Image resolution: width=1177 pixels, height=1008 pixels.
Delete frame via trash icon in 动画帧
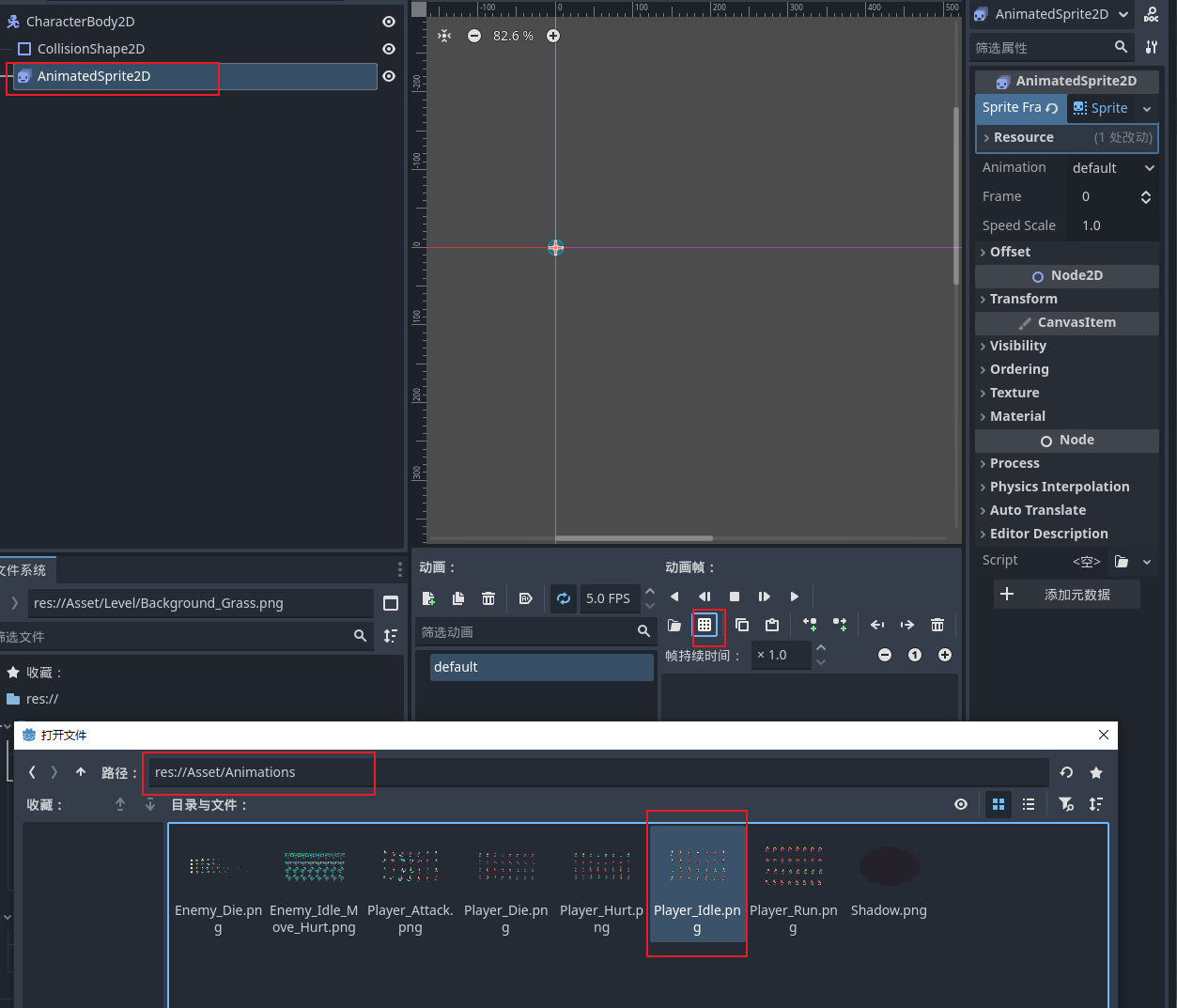937,625
